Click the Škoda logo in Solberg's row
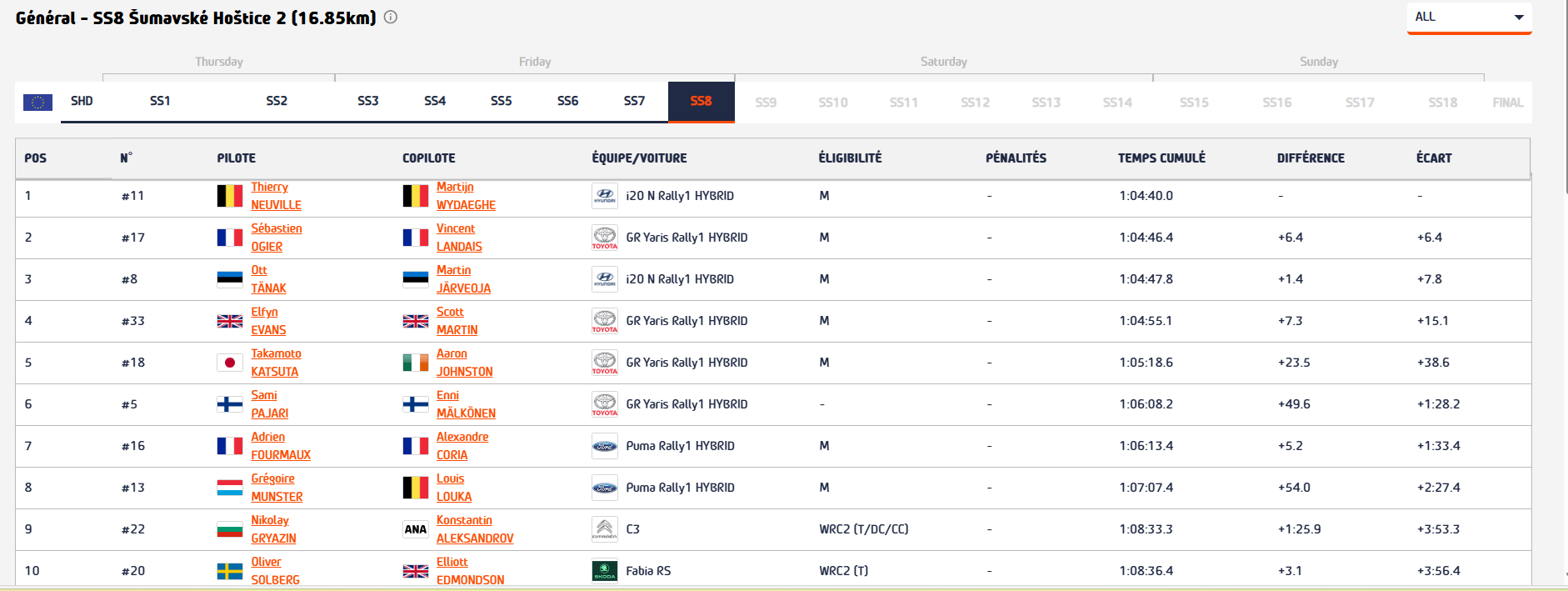The height and width of the screenshot is (591, 1568). tap(605, 571)
